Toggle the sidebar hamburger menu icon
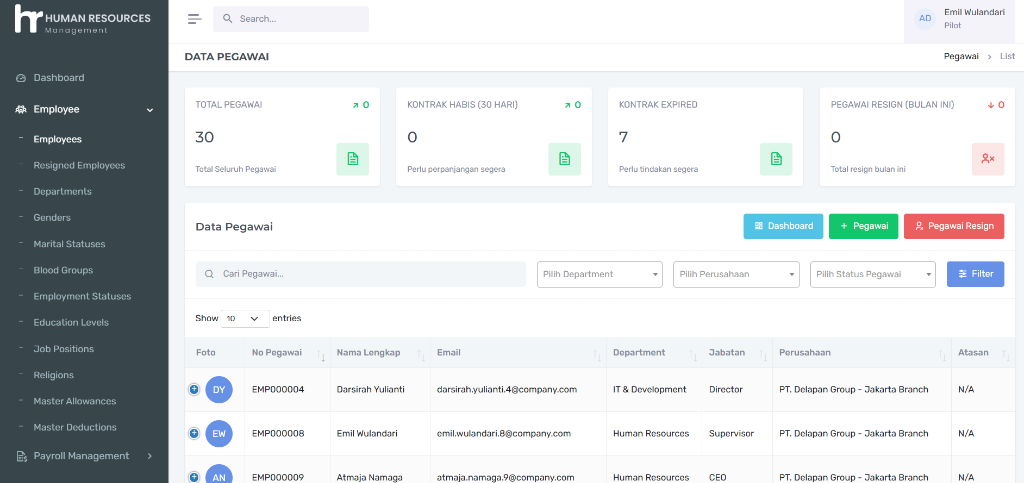1024x483 pixels. point(194,19)
